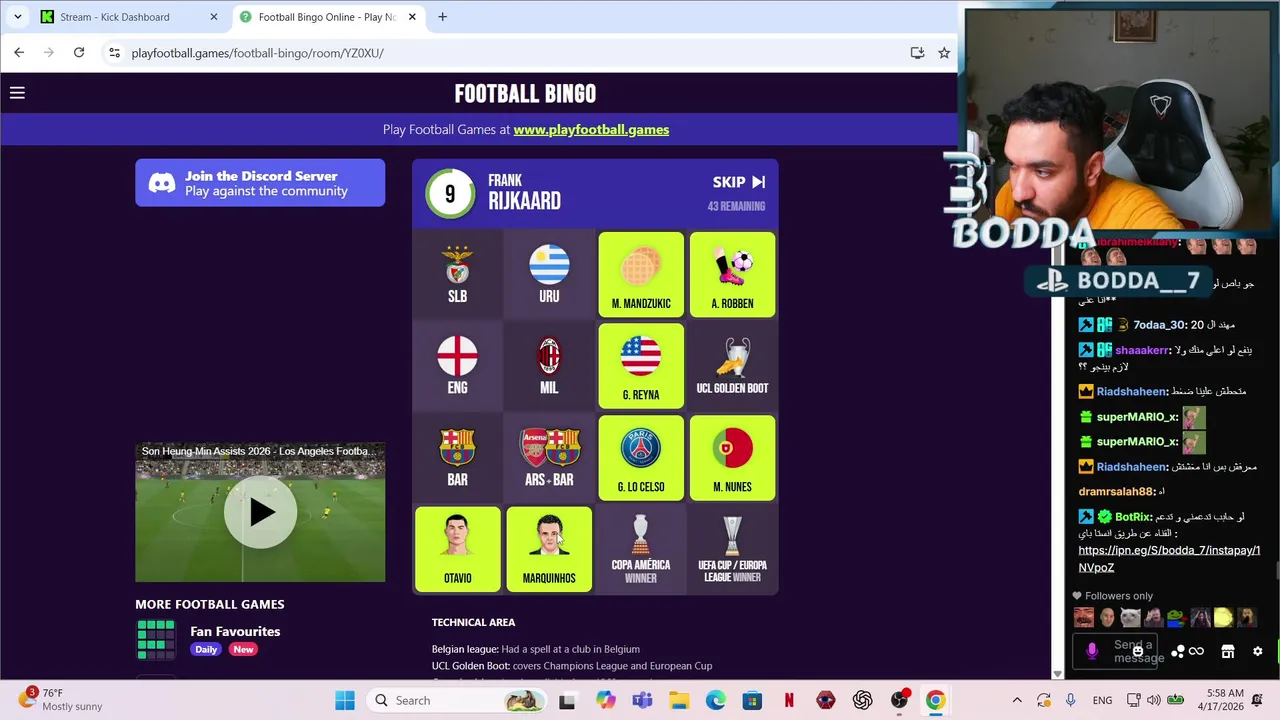Insert the green frog emote
The image size is (1280, 720).
tap(1176, 618)
